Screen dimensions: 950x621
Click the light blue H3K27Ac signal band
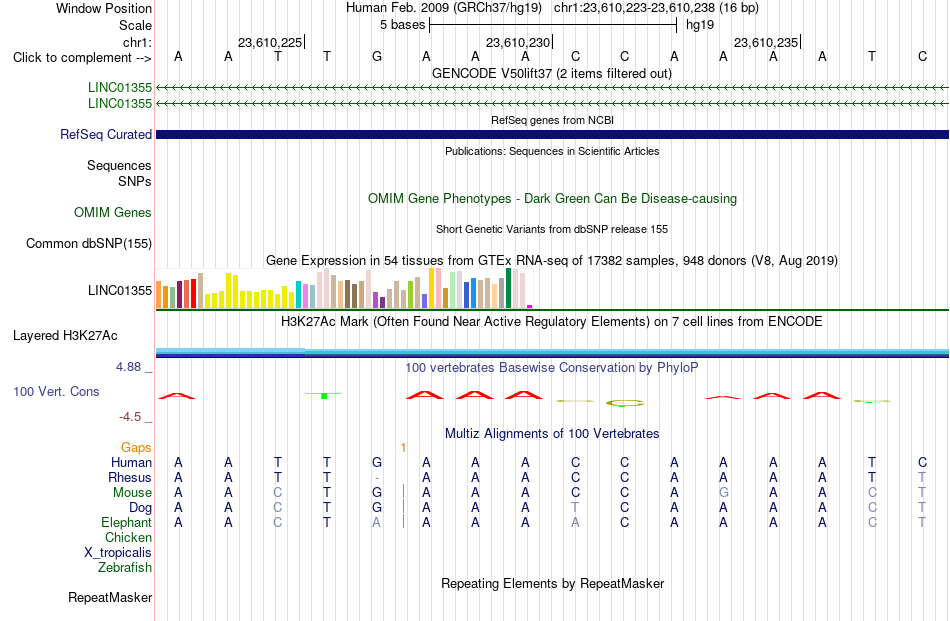pos(552,351)
